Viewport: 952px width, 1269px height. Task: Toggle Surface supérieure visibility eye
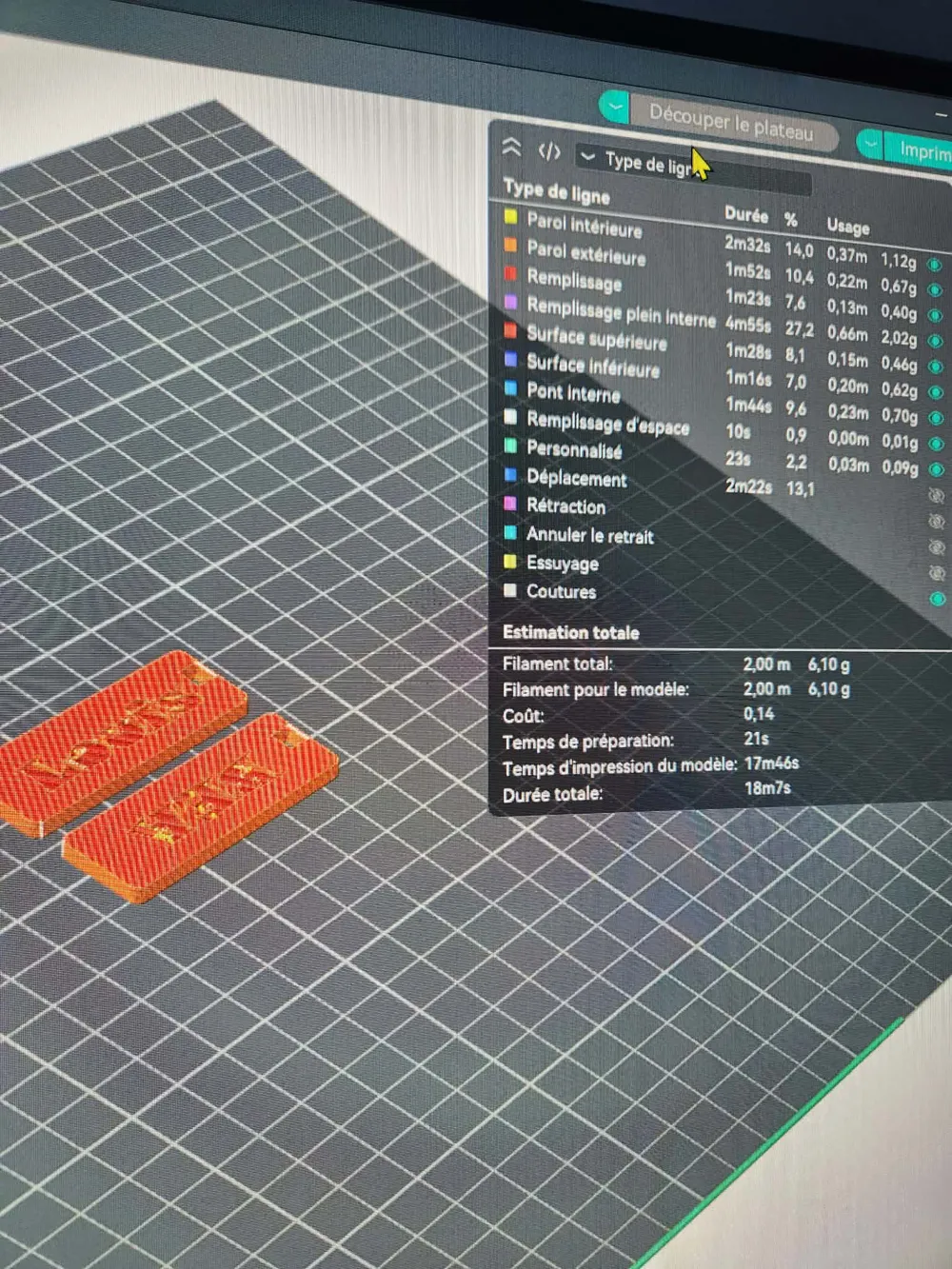point(935,367)
